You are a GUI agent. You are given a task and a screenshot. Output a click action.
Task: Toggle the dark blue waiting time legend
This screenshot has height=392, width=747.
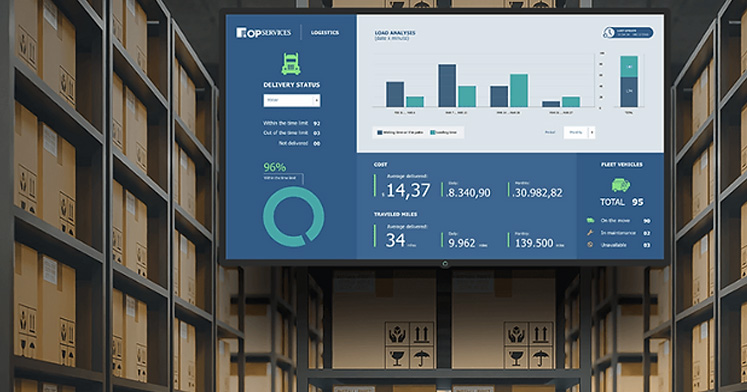coord(399,132)
